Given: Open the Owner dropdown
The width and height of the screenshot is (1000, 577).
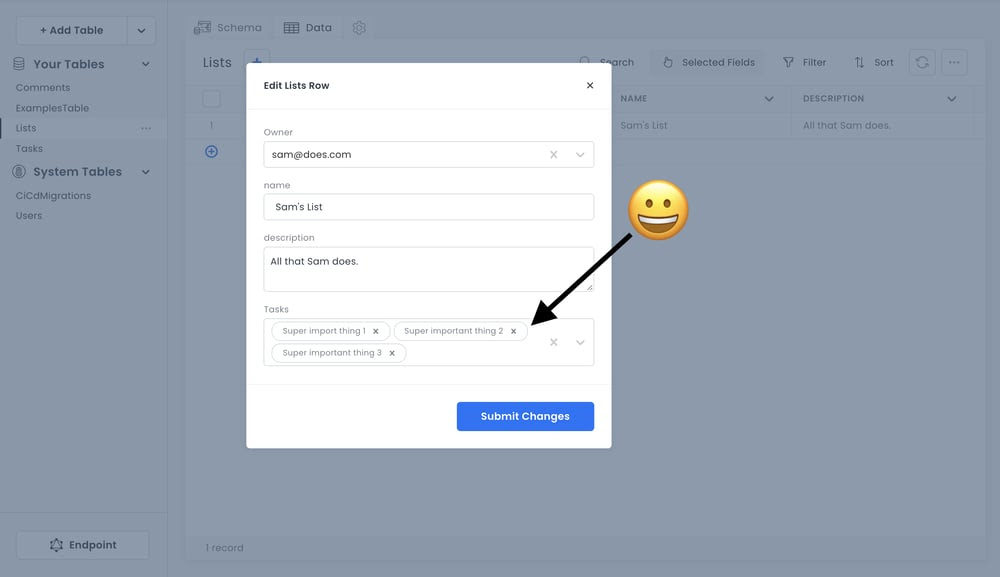Looking at the screenshot, I should click(x=580, y=155).
